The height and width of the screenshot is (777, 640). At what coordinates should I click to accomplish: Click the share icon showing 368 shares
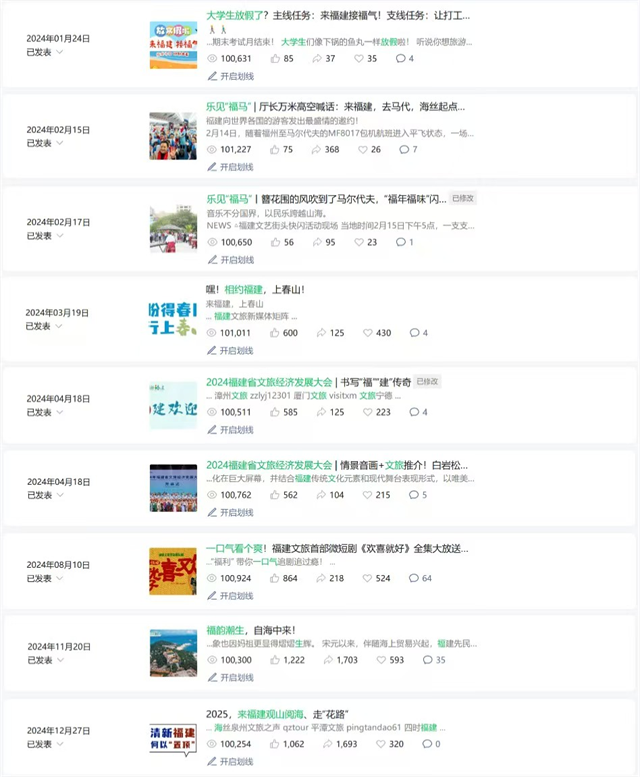(x=317, y=150)
